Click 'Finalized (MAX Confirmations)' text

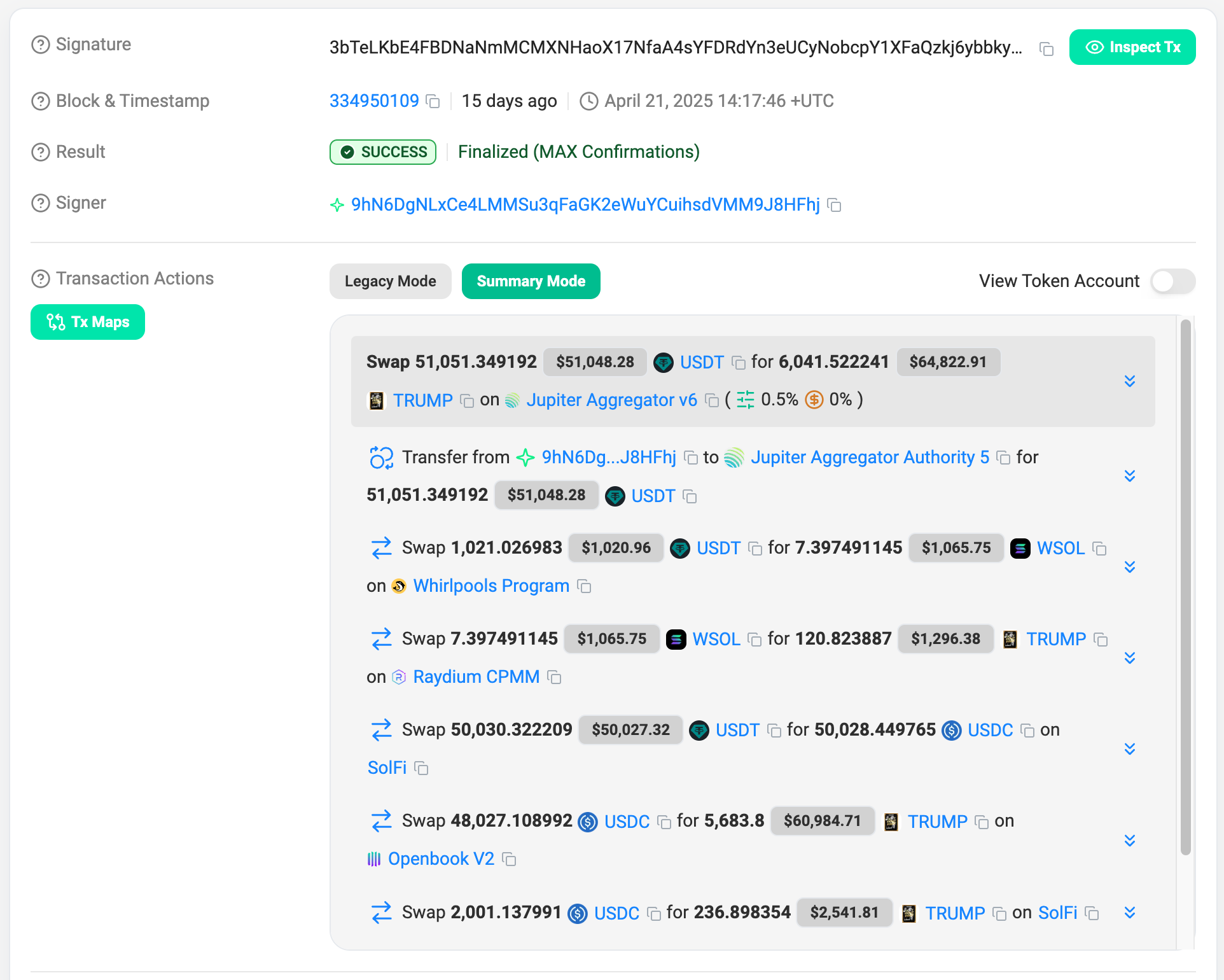[579, 152]
